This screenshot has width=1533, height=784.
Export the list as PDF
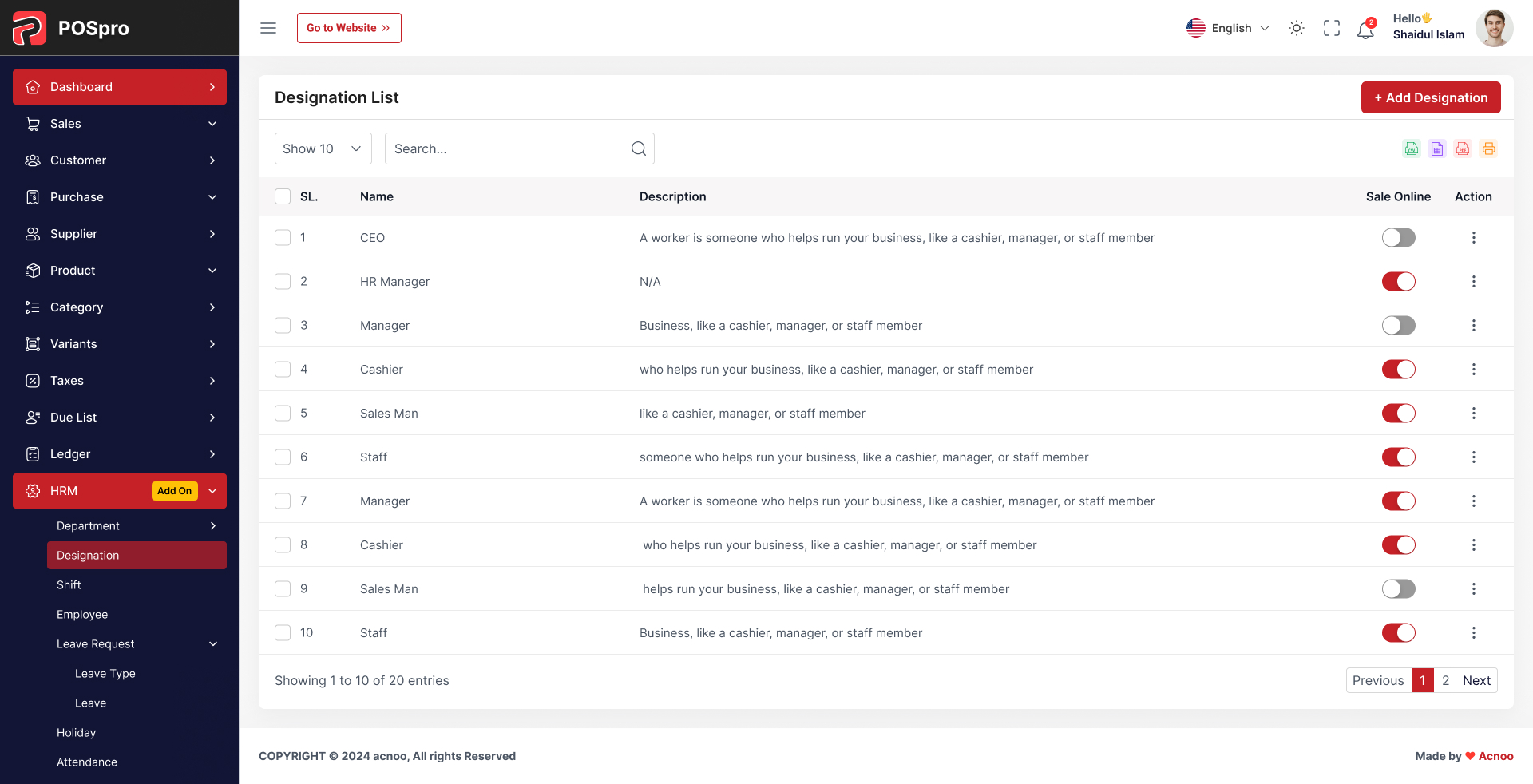pos(1463,148)
